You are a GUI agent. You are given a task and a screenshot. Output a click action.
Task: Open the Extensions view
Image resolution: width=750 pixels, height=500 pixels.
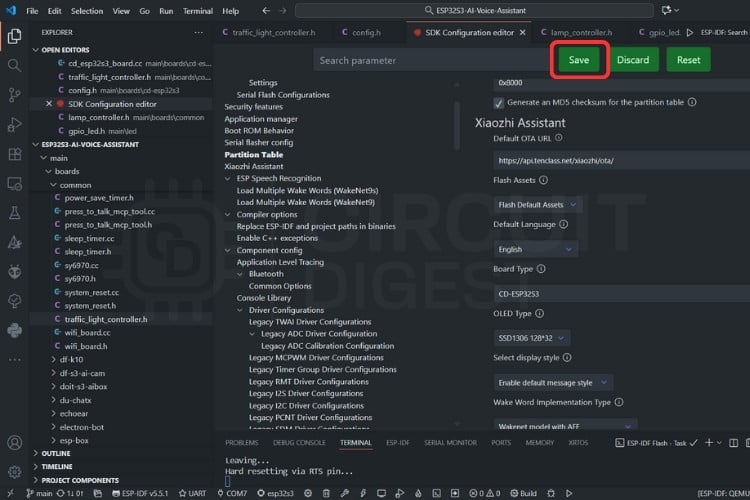[14, 154]
